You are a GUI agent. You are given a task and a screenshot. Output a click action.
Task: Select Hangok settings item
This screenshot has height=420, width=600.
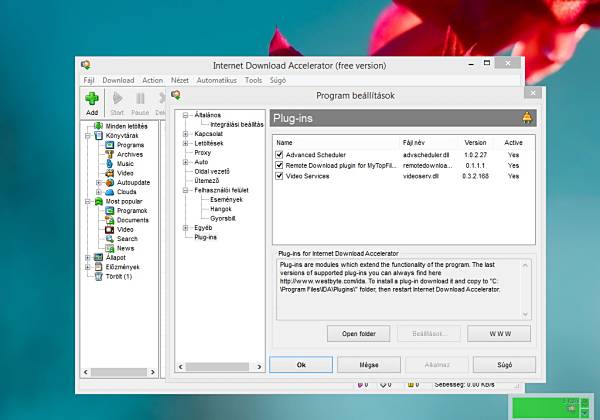coord(221,209)
